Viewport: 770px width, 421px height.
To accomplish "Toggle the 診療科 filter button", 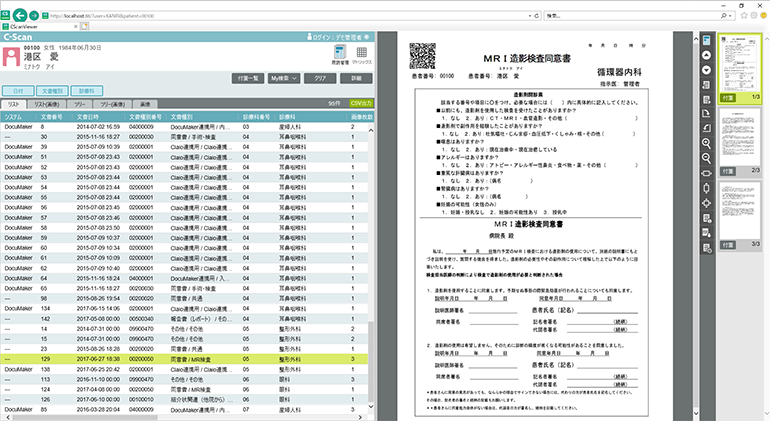I will tap(86, 91).
